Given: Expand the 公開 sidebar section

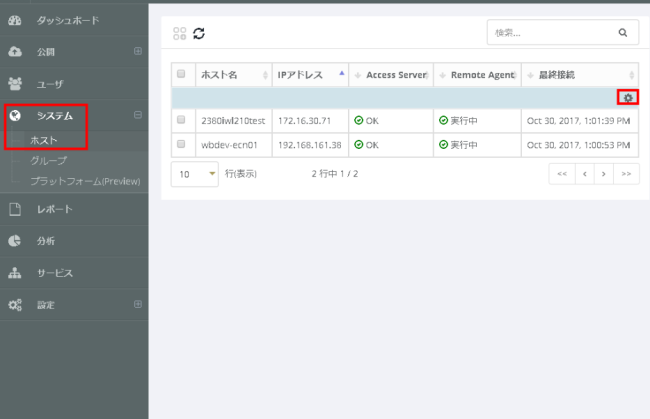Looking at the screenshot, I should coord(138,51).
